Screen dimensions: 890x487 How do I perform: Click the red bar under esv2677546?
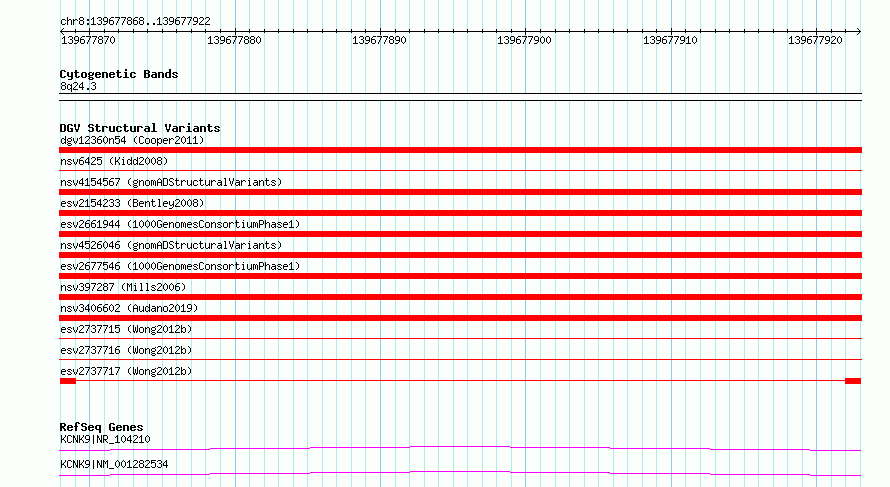click(460, 276)
